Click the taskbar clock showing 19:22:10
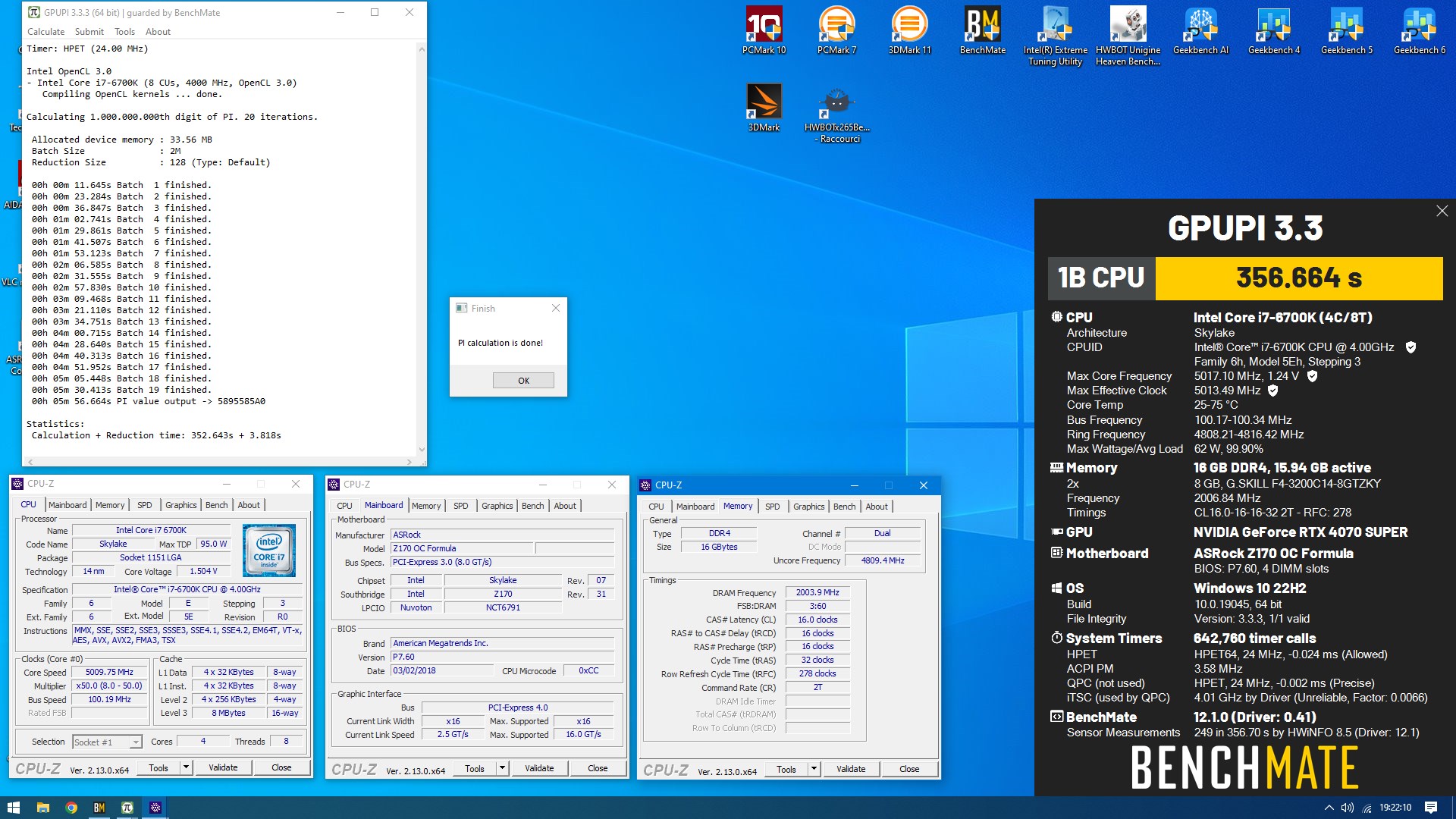This screenshot has width=1456, height=819. 1395,808
